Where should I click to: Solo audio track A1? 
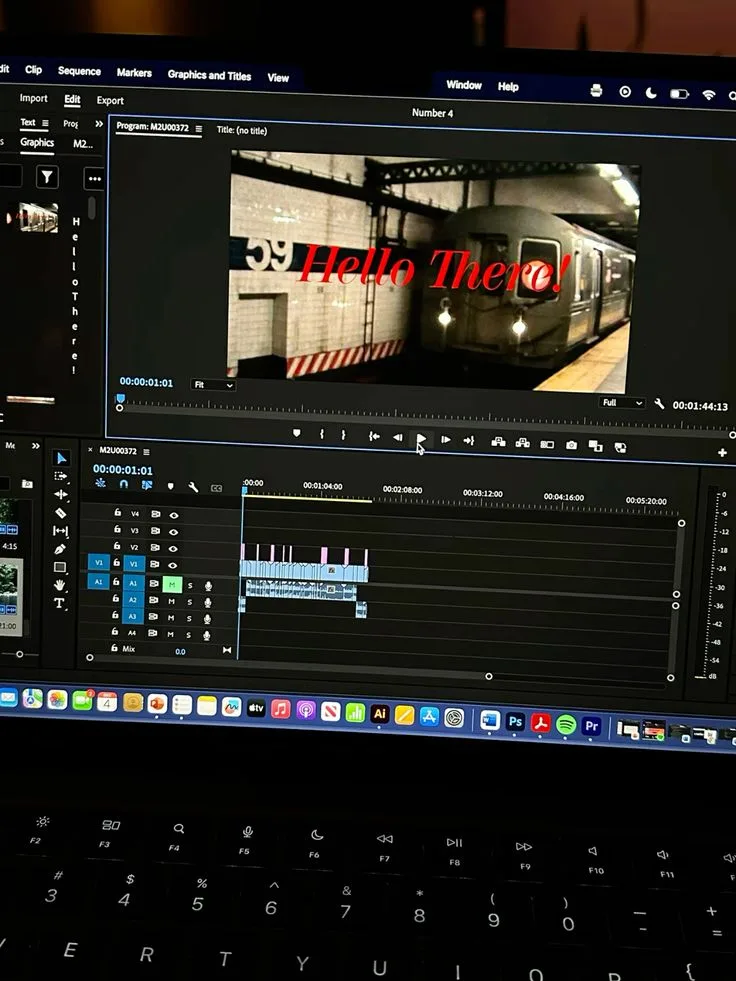click(190, 586)
